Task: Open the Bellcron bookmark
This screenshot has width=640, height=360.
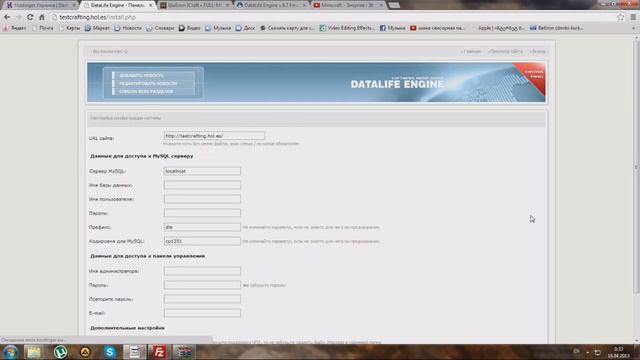Action: [557, 28]
